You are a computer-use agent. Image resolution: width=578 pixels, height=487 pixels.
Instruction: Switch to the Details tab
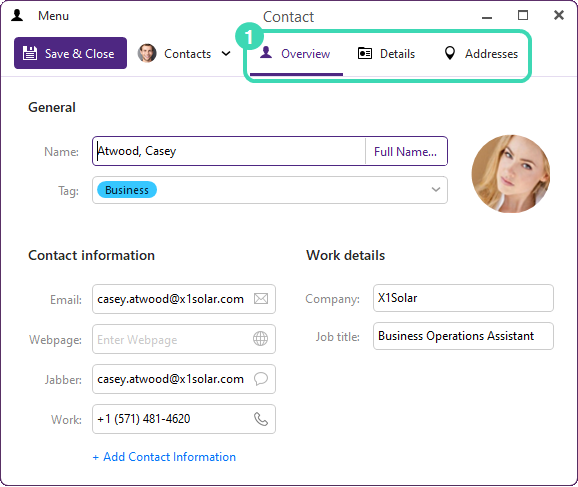(x=386, y=54)
